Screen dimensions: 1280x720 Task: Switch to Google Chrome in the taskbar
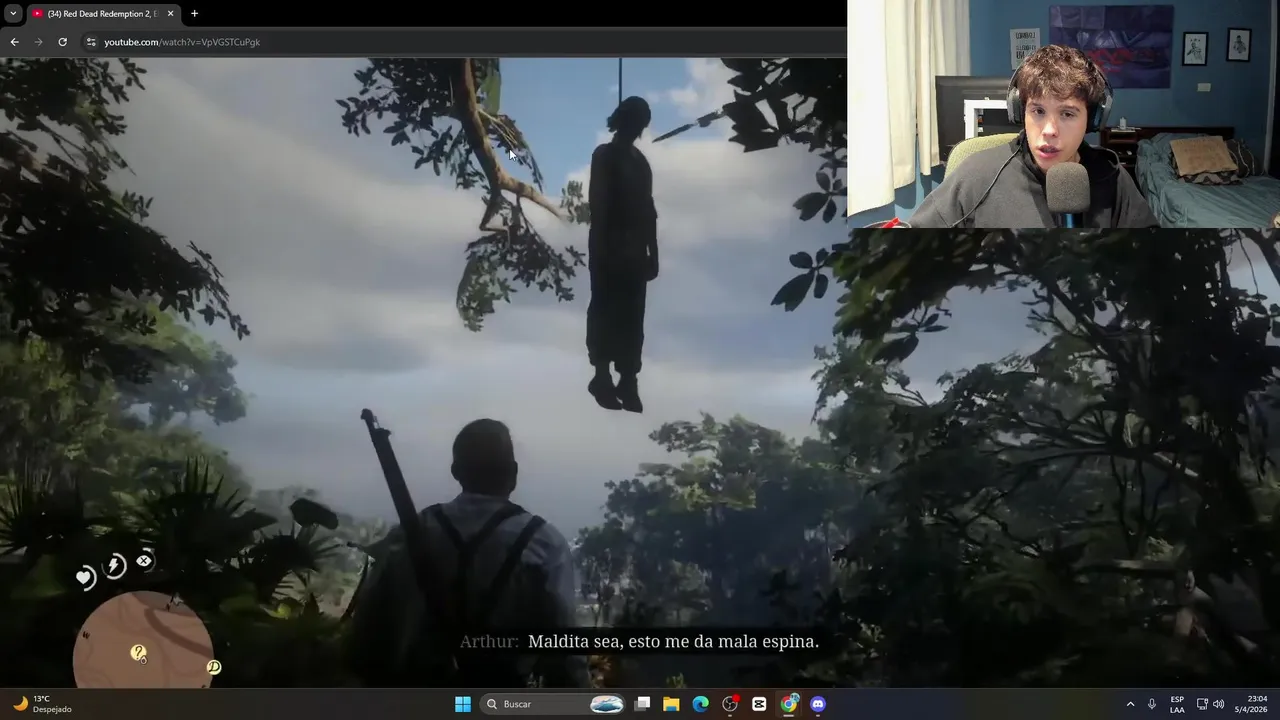click(789, 704)
